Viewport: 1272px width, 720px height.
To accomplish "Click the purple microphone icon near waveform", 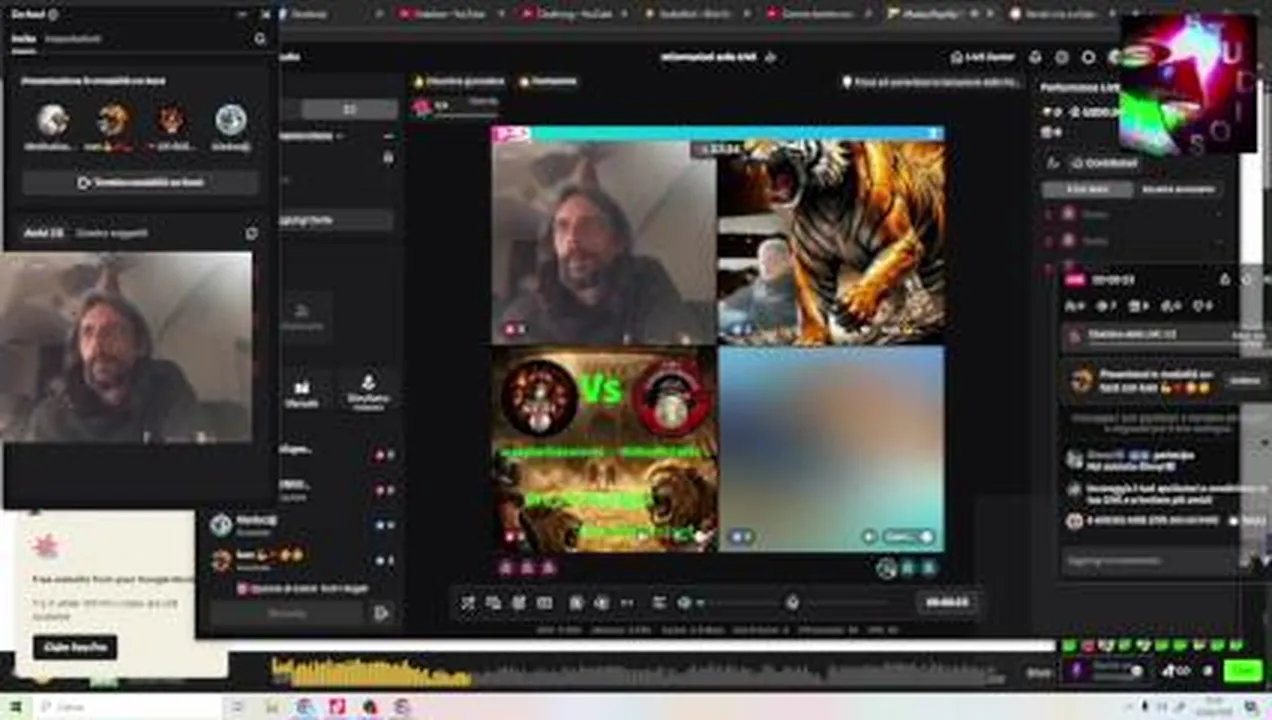I will (x=1077, y=671).
